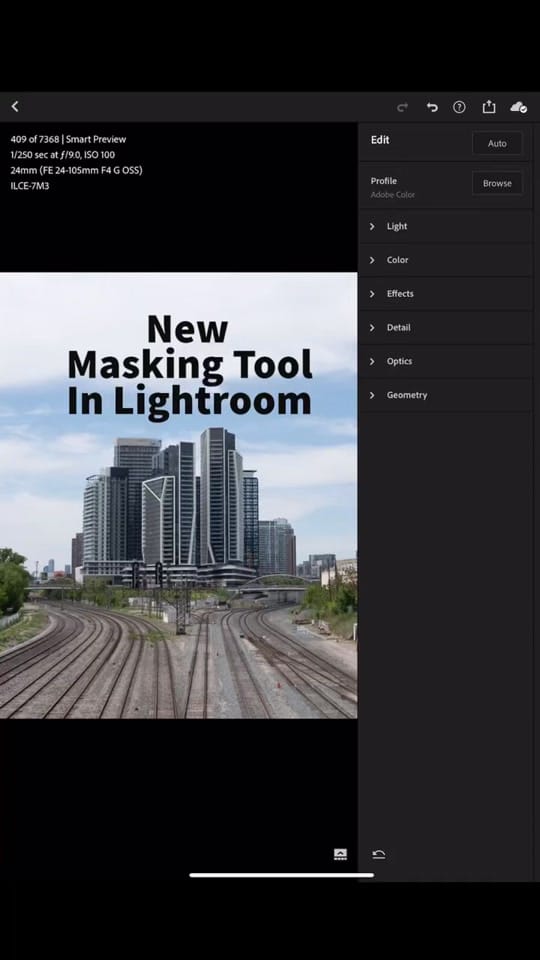Tap the city skyline photo preview
Image resolution: width=540 pixels, height=960 pixels.
tap(178, 495)
